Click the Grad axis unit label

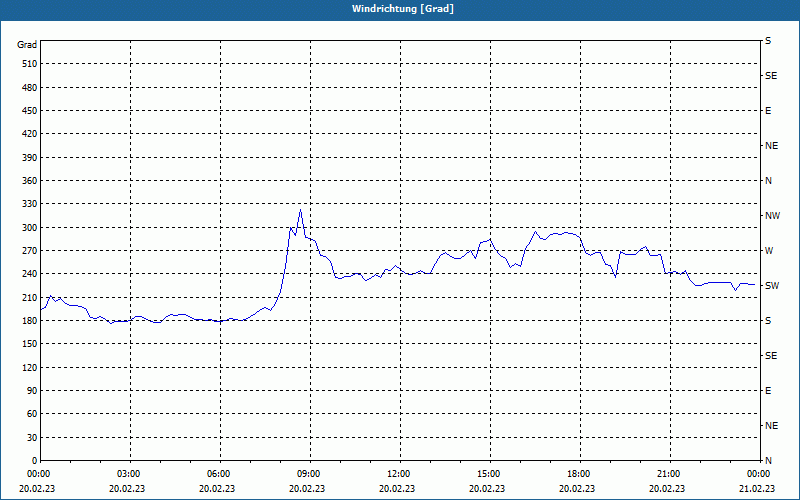click(27, 45)
